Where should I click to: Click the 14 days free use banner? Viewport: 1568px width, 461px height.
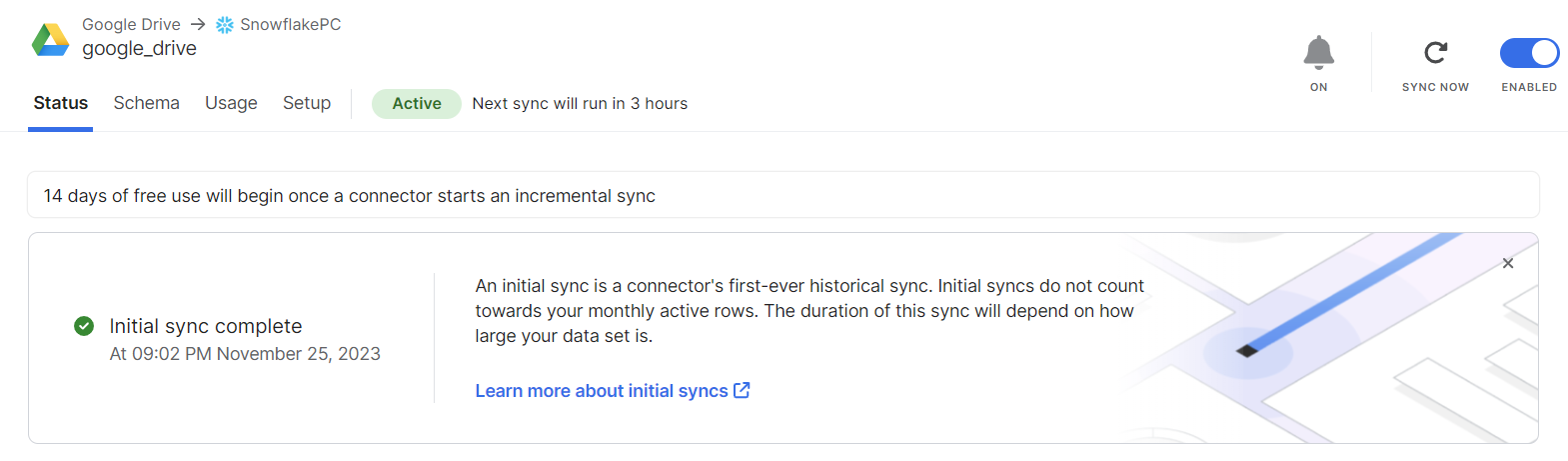pyautogui.click(x=349, y=196)
